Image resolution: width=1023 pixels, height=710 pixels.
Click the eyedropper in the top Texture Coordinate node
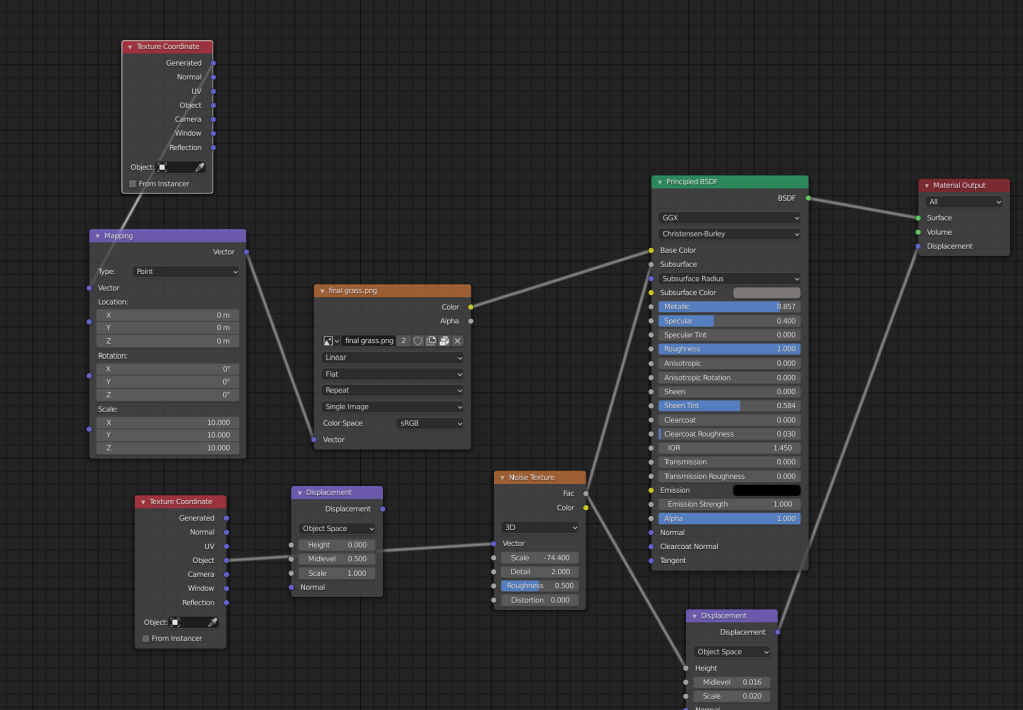tap(199, 167)
